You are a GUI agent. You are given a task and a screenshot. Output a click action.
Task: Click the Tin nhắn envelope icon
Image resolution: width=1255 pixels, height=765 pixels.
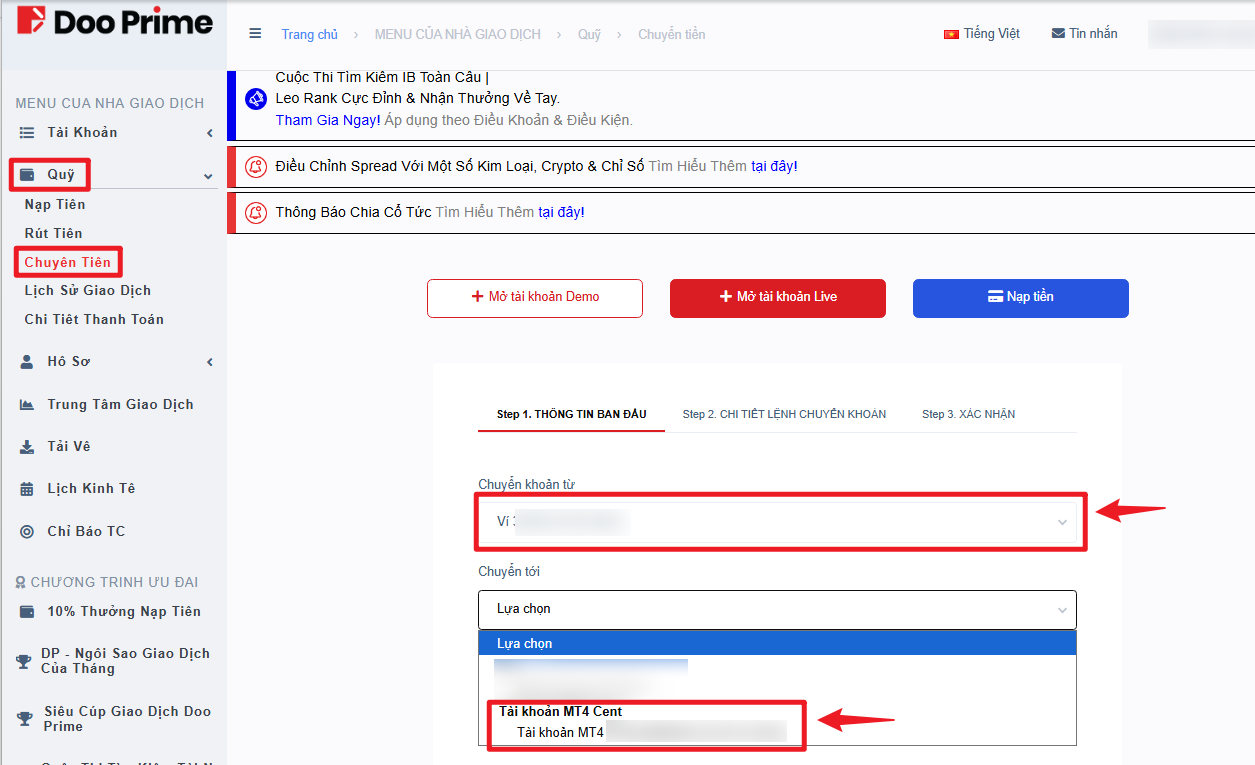pyautogui.click(x=1058, y=34)
